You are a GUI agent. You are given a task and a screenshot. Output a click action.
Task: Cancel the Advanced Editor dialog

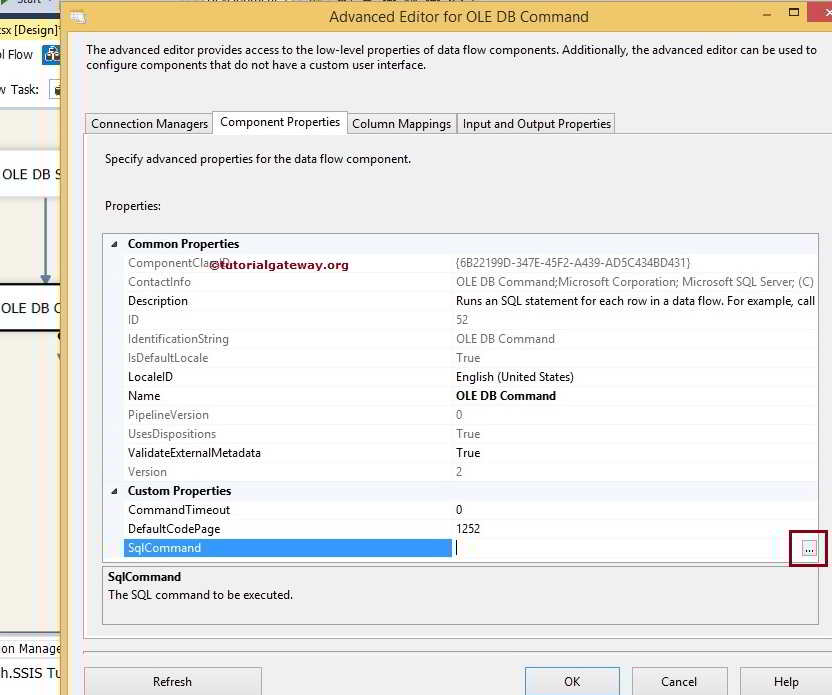(680, 681)
